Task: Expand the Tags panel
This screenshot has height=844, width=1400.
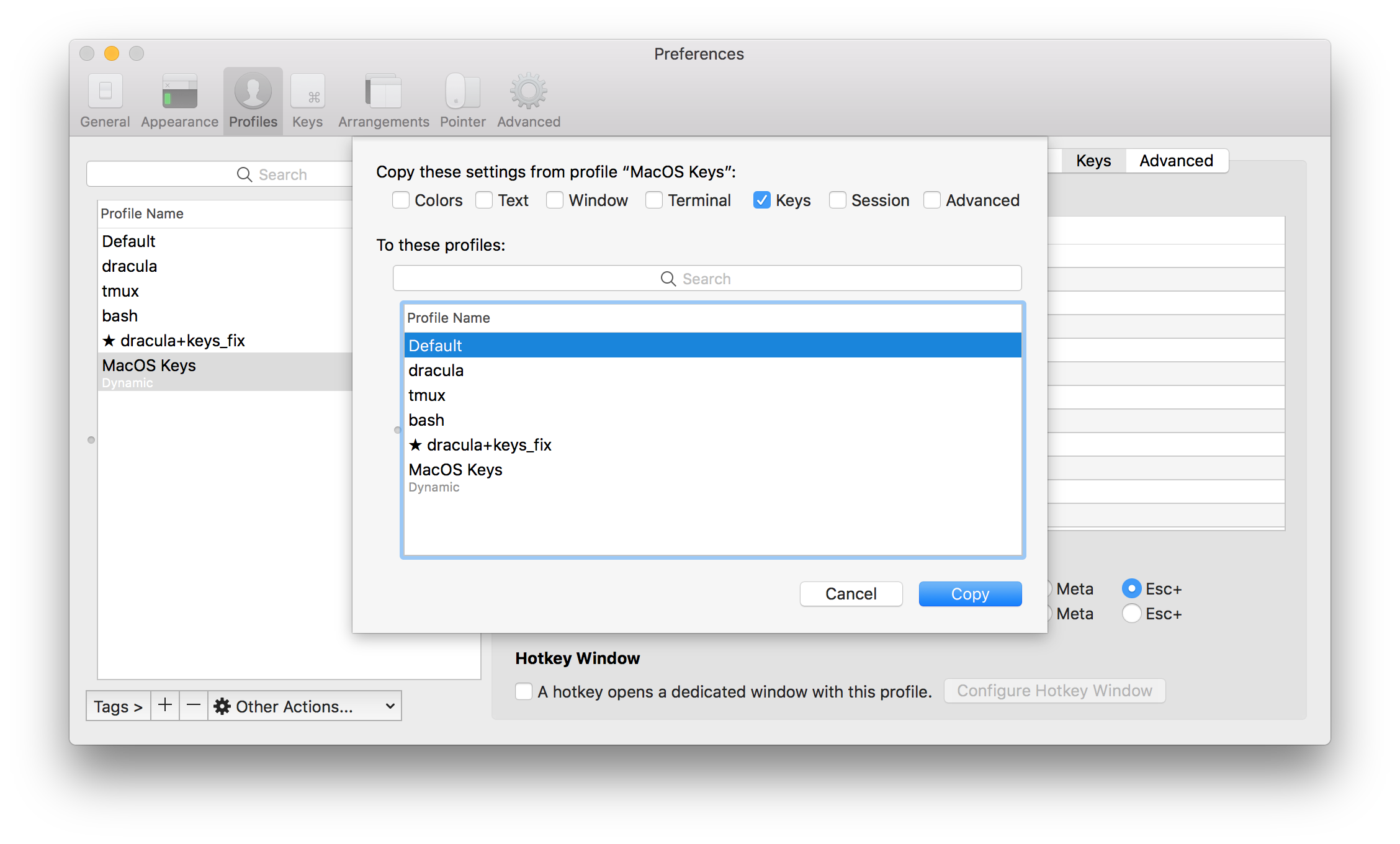Action: coord(119,706)
